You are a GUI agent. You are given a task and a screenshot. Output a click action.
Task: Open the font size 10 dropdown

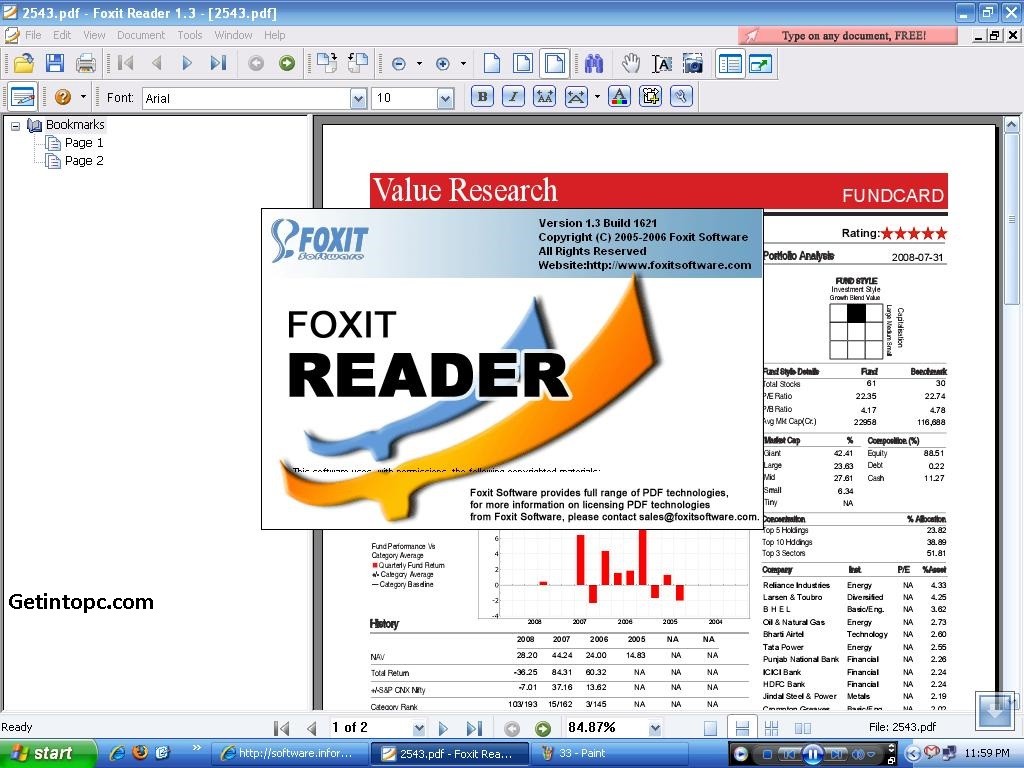pyautogui.click(x=445, y=98)
